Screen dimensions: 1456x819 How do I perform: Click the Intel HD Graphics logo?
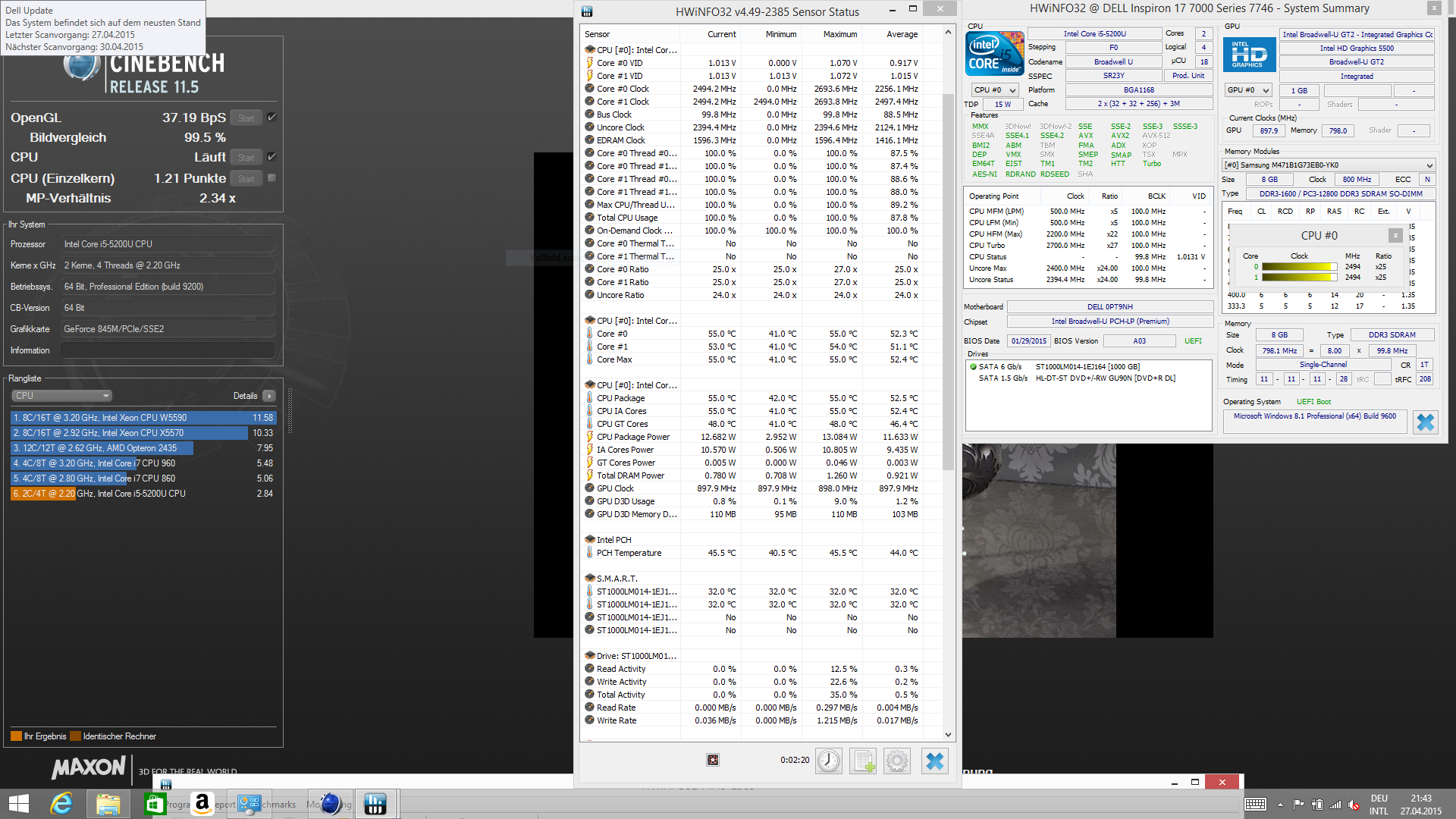coord(1249,55)
